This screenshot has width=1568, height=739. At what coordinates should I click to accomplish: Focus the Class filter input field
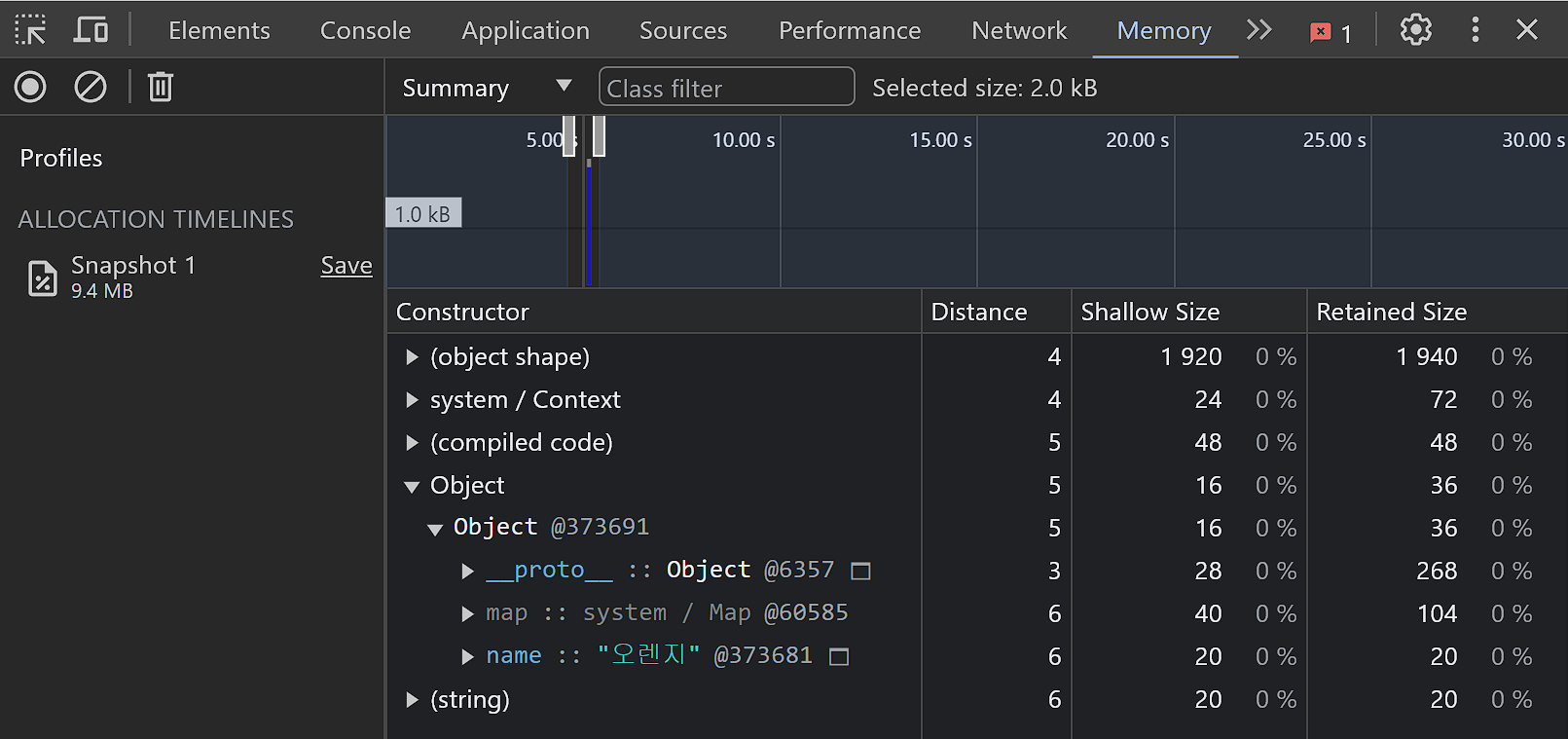pyautogui.click(x=726, y=88)
